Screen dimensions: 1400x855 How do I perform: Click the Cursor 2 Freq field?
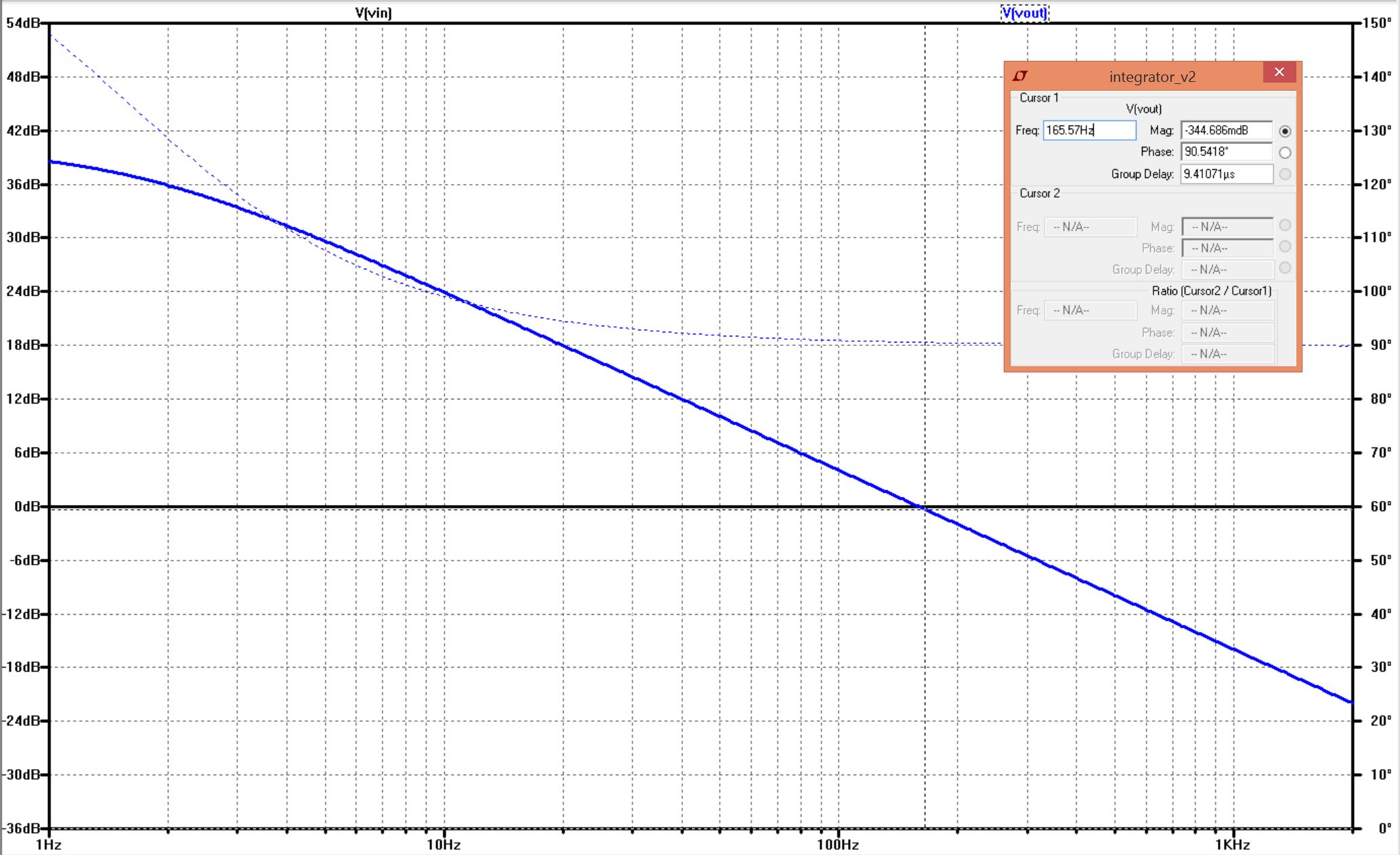[x=1090, y=227]
